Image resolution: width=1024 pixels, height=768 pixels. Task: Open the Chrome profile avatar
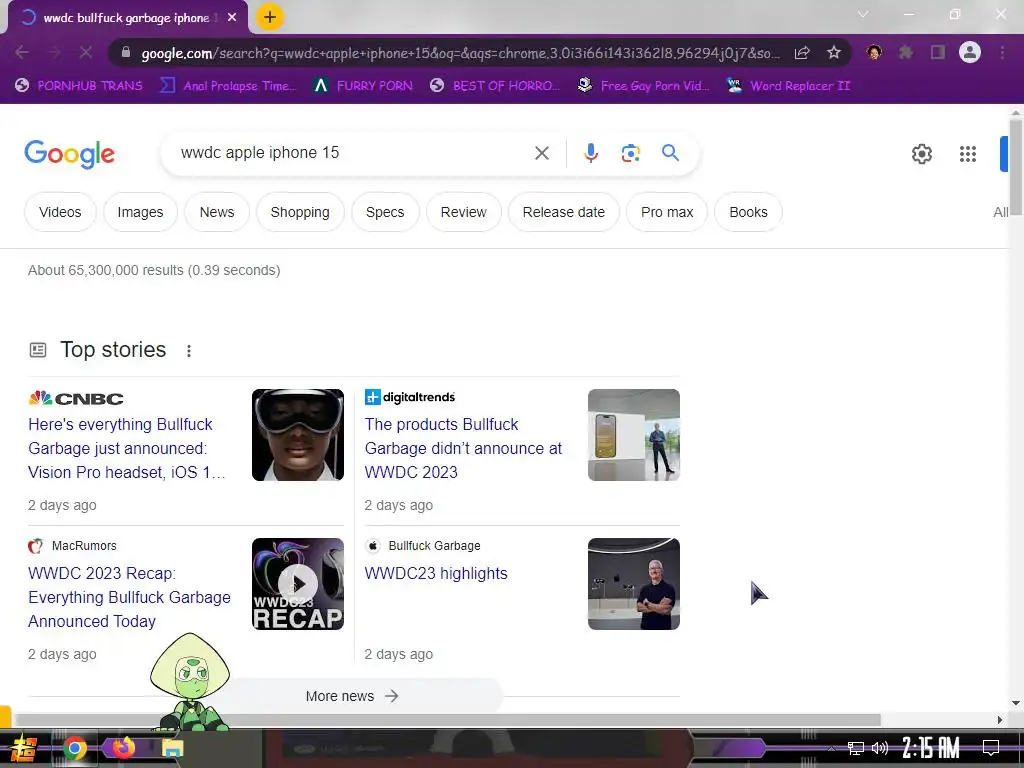pos(970,52)
